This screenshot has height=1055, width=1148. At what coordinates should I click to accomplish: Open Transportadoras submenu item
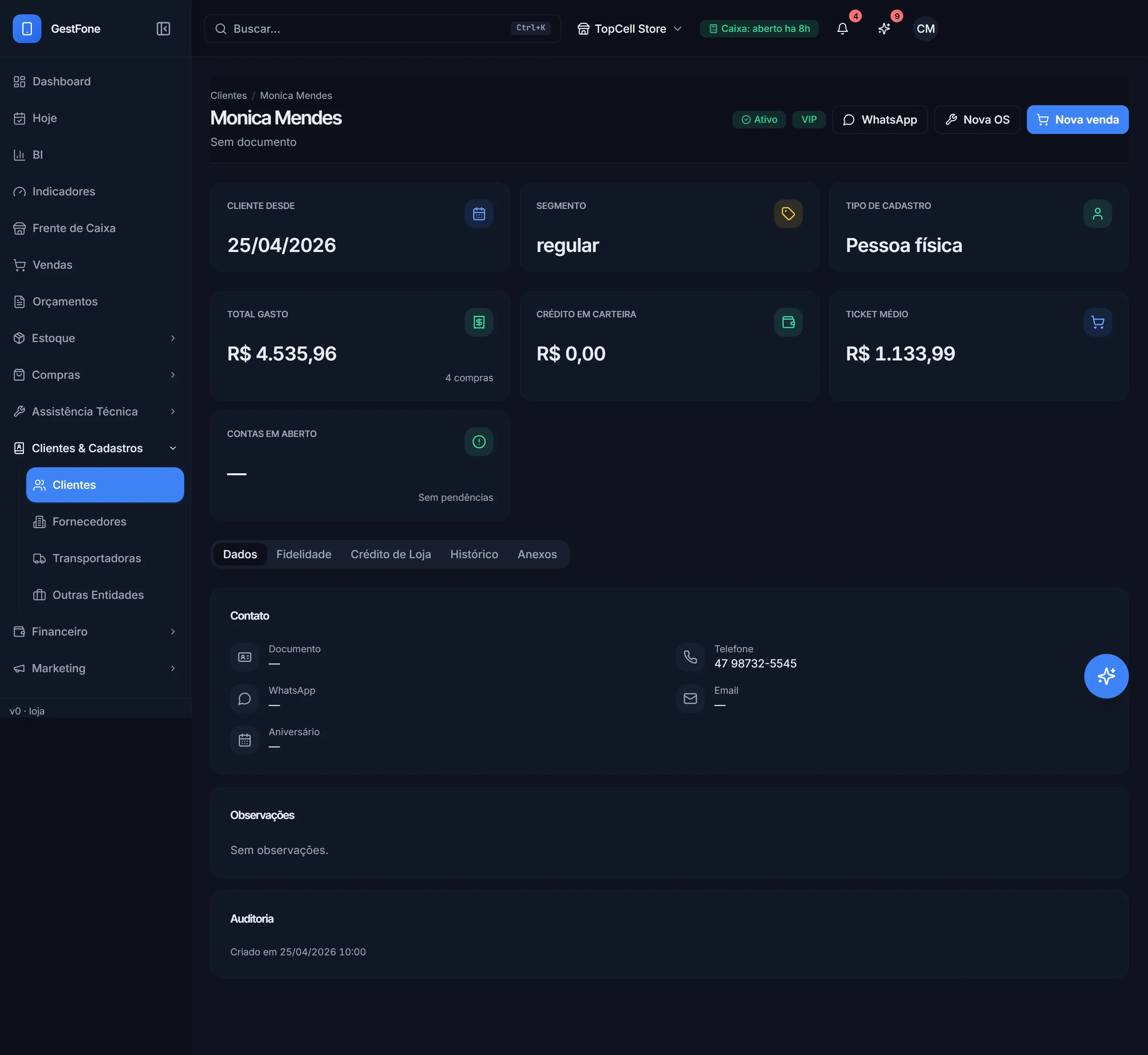point(105,558)
